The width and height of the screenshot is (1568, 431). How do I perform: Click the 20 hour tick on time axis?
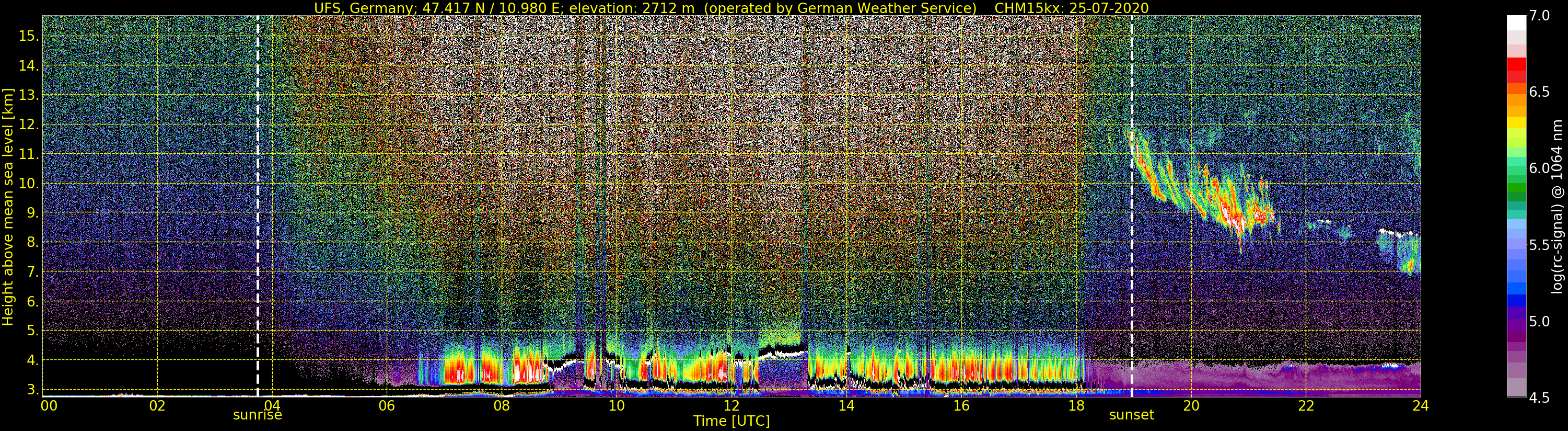pyautogui.click(x=1191, y=406)
